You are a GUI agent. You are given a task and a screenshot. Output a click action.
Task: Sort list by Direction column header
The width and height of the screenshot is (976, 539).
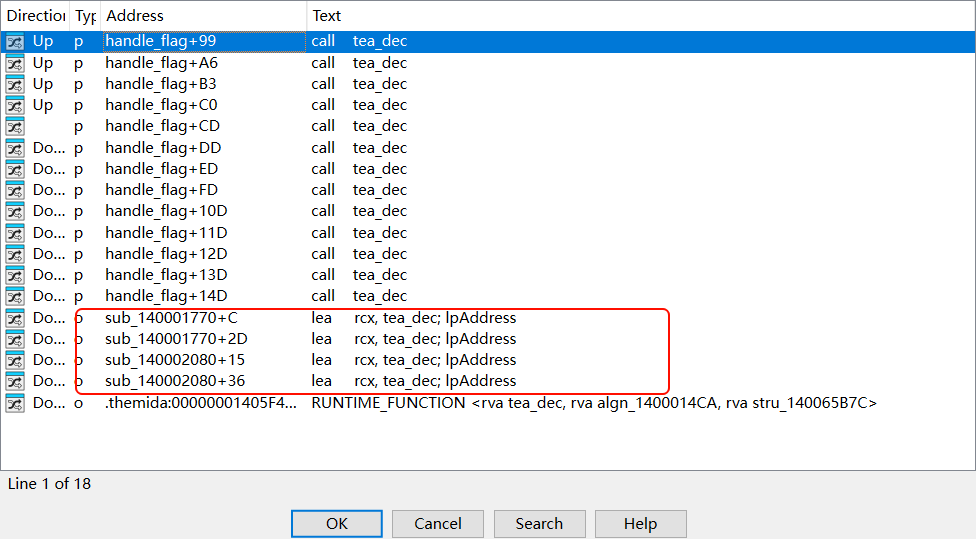tap(35, 16)
